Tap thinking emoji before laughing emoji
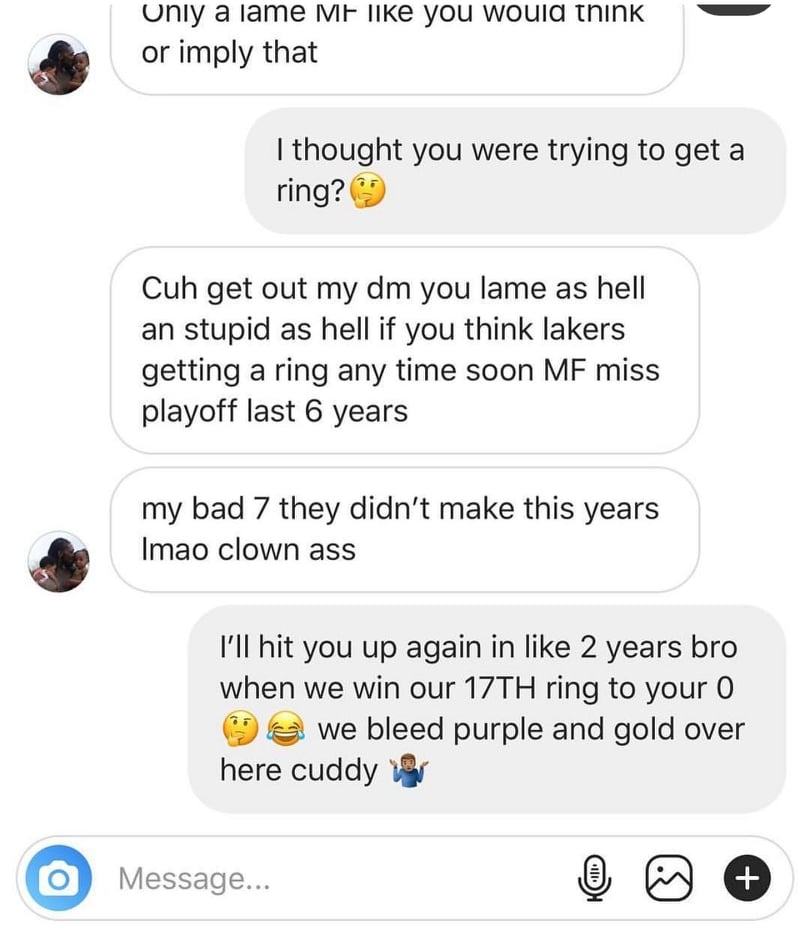Screen dimensions: 810x928 (240, 729)
